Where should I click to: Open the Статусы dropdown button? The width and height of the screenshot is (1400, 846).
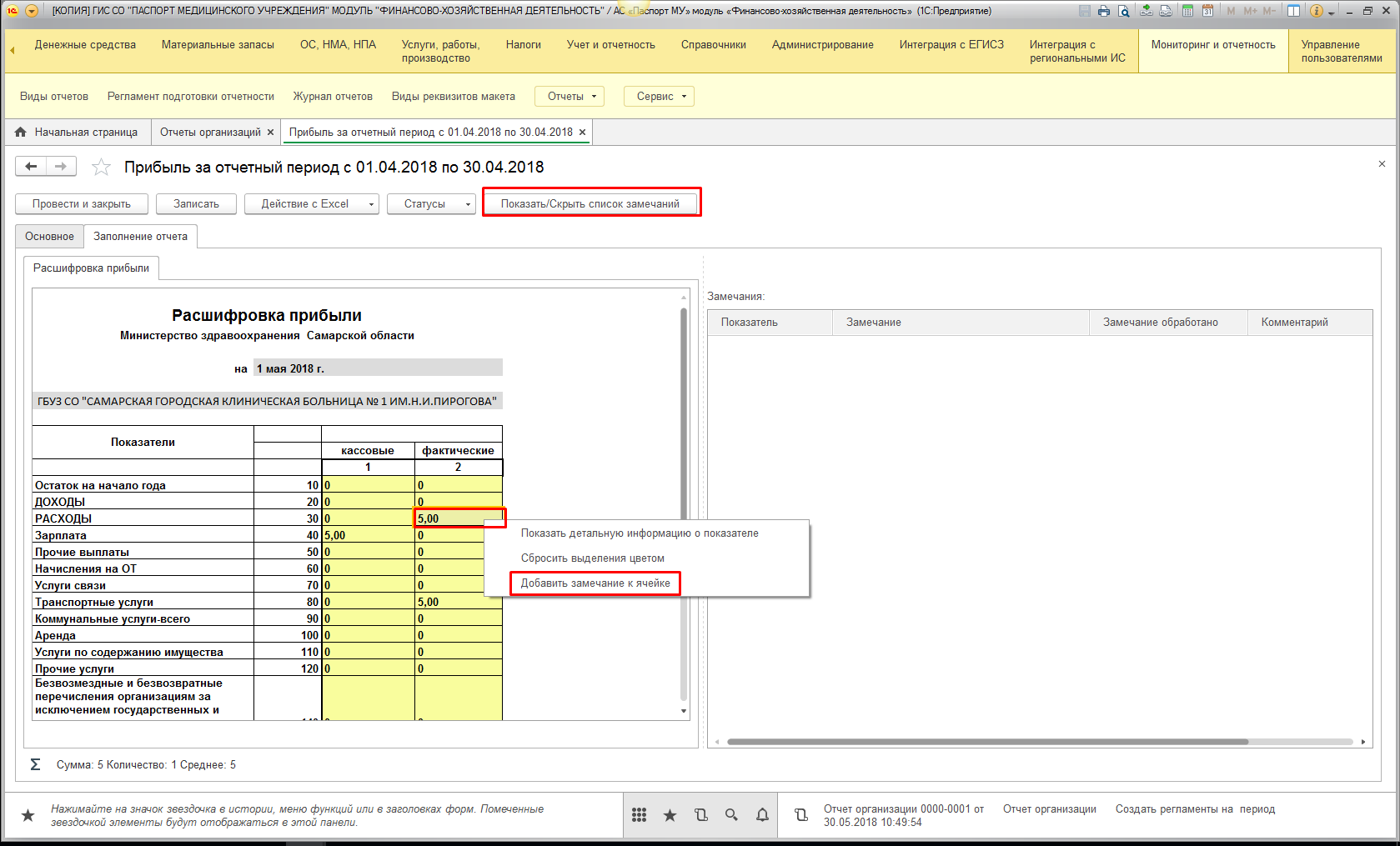[431, 204]
